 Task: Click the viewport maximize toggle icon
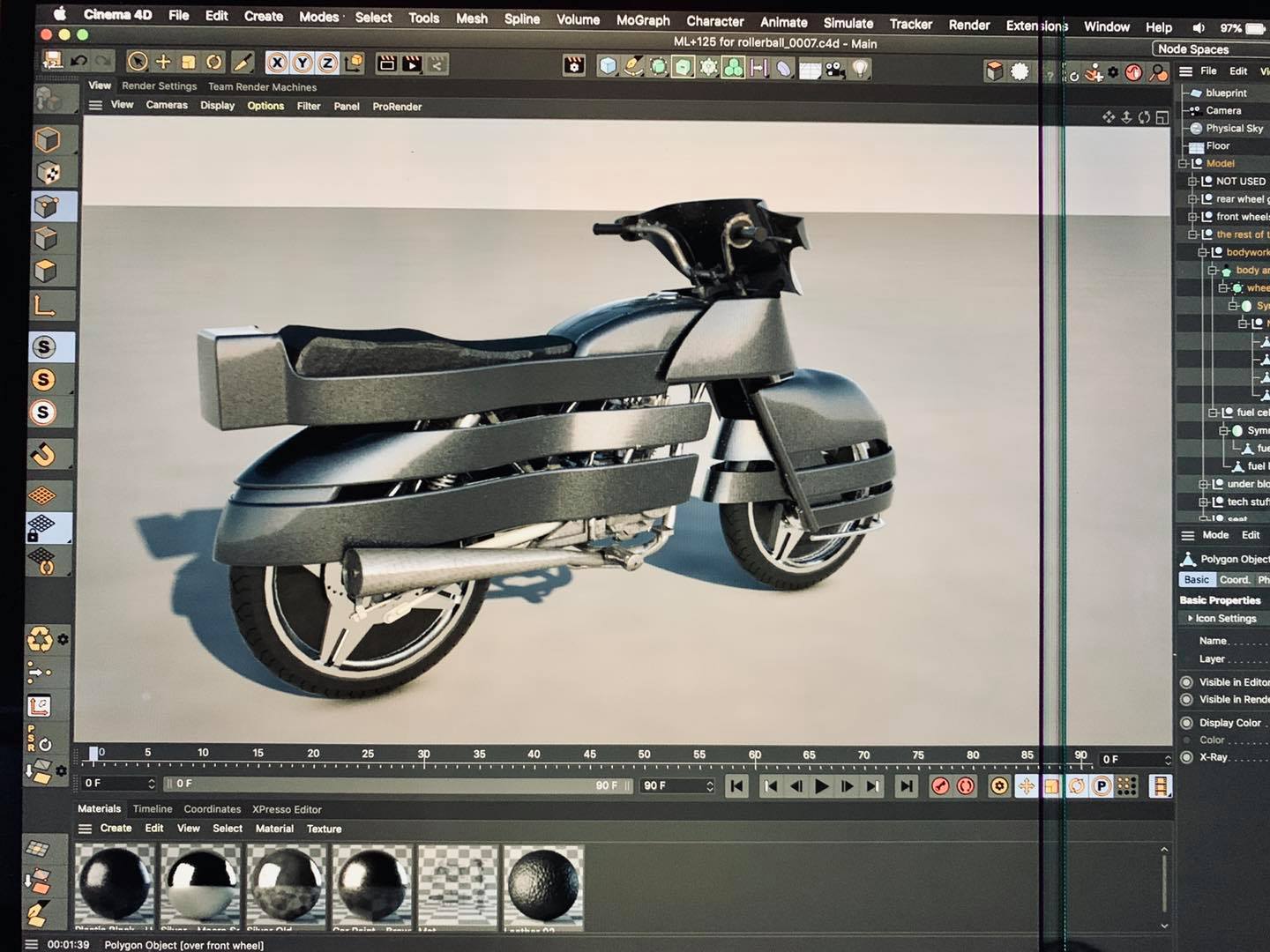click(1162, 117)
